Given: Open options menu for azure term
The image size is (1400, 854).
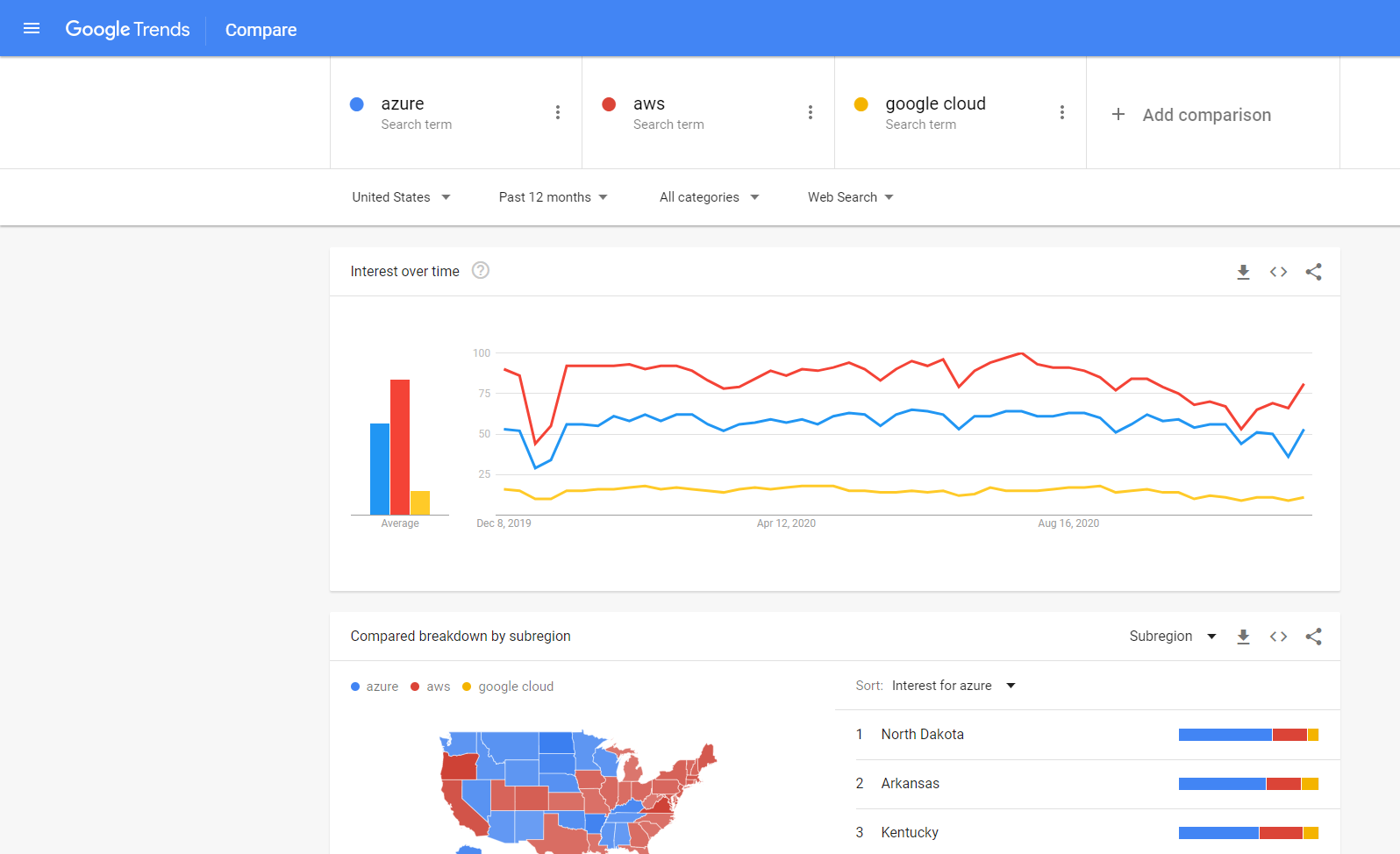Looking at the screenshot, I should click(x=558, y=112).
